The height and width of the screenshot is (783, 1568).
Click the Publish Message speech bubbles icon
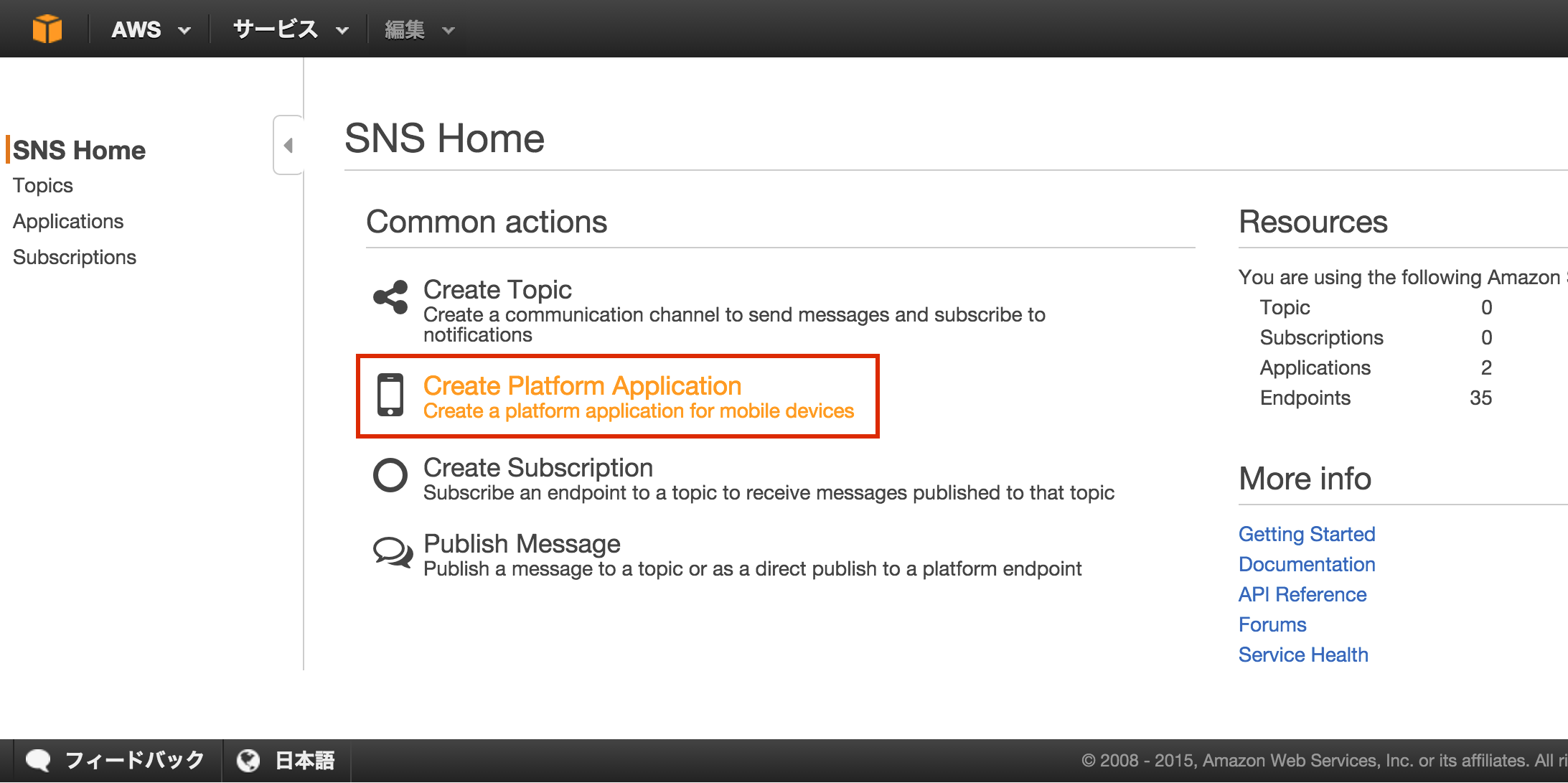click(x=393, y=553)
